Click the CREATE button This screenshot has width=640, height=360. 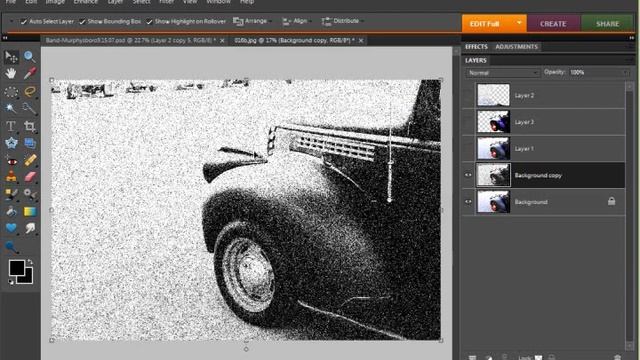click(x=553, y=24)
